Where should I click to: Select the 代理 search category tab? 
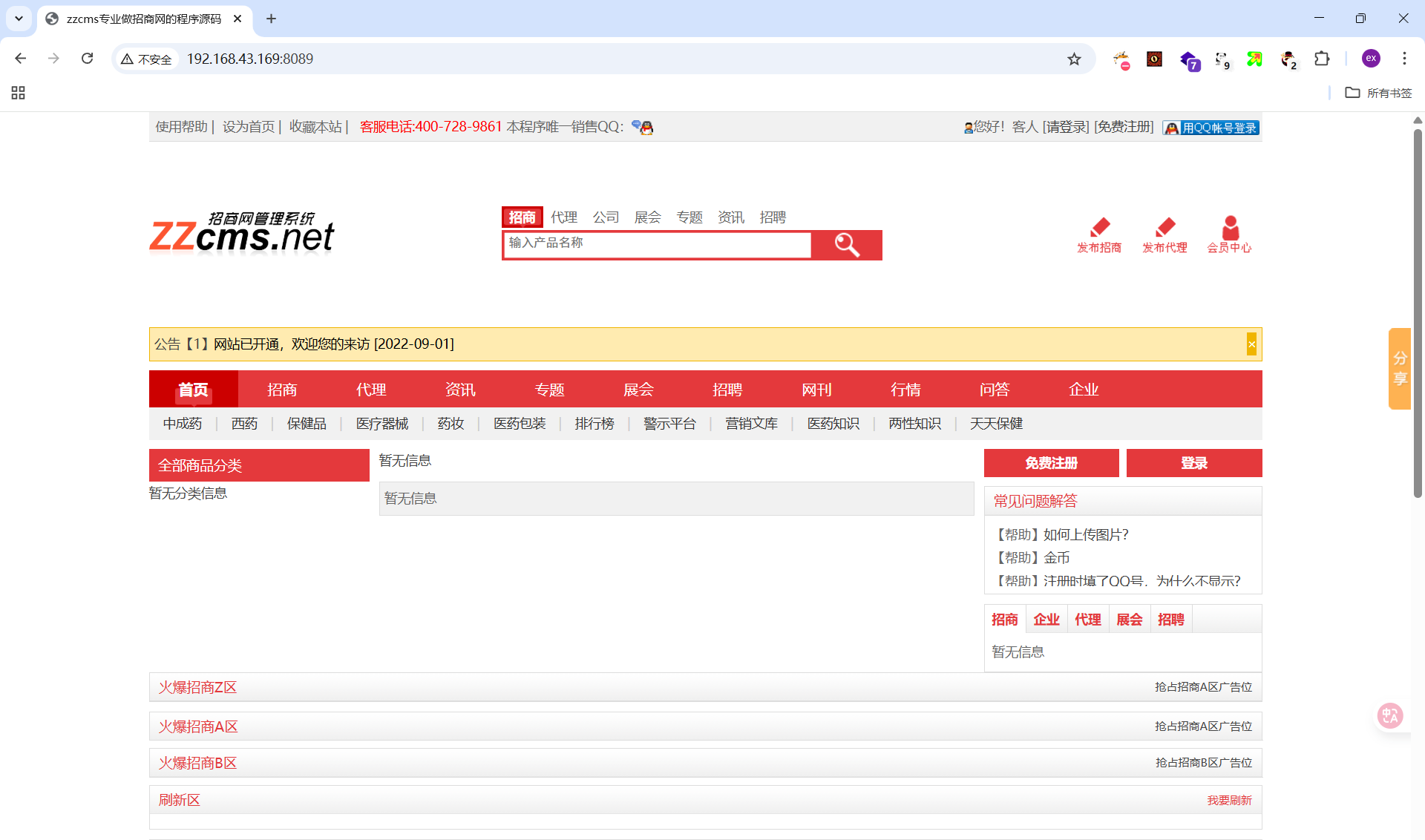coord(564,217)
